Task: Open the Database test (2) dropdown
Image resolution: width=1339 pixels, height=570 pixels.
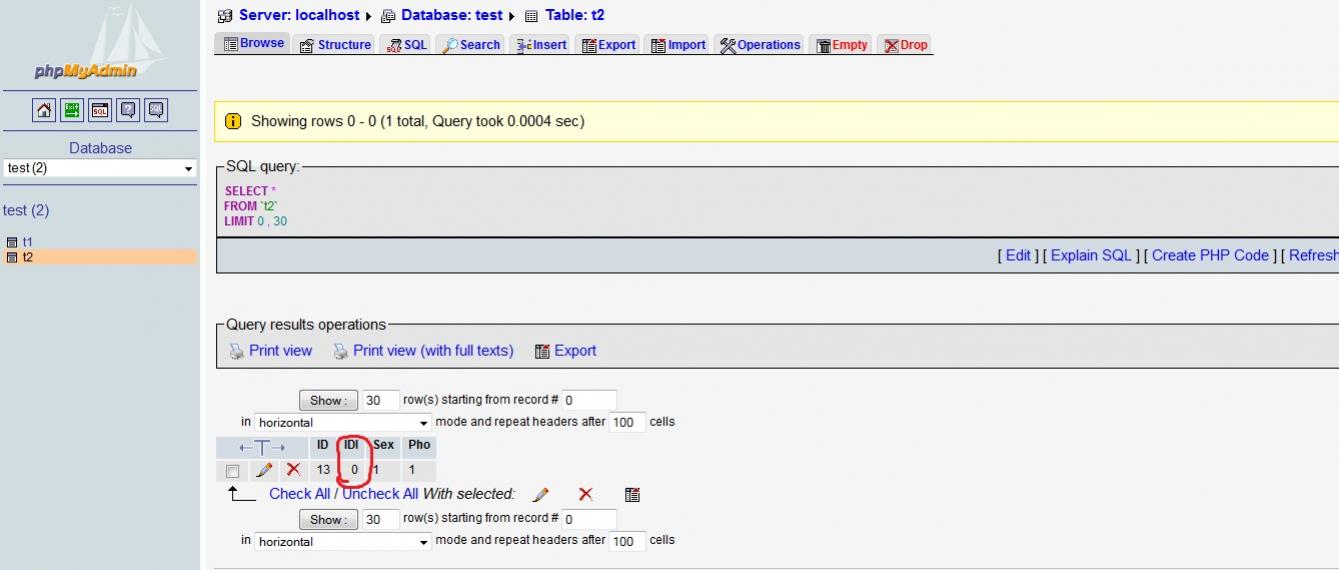Action: coord(100,168)
